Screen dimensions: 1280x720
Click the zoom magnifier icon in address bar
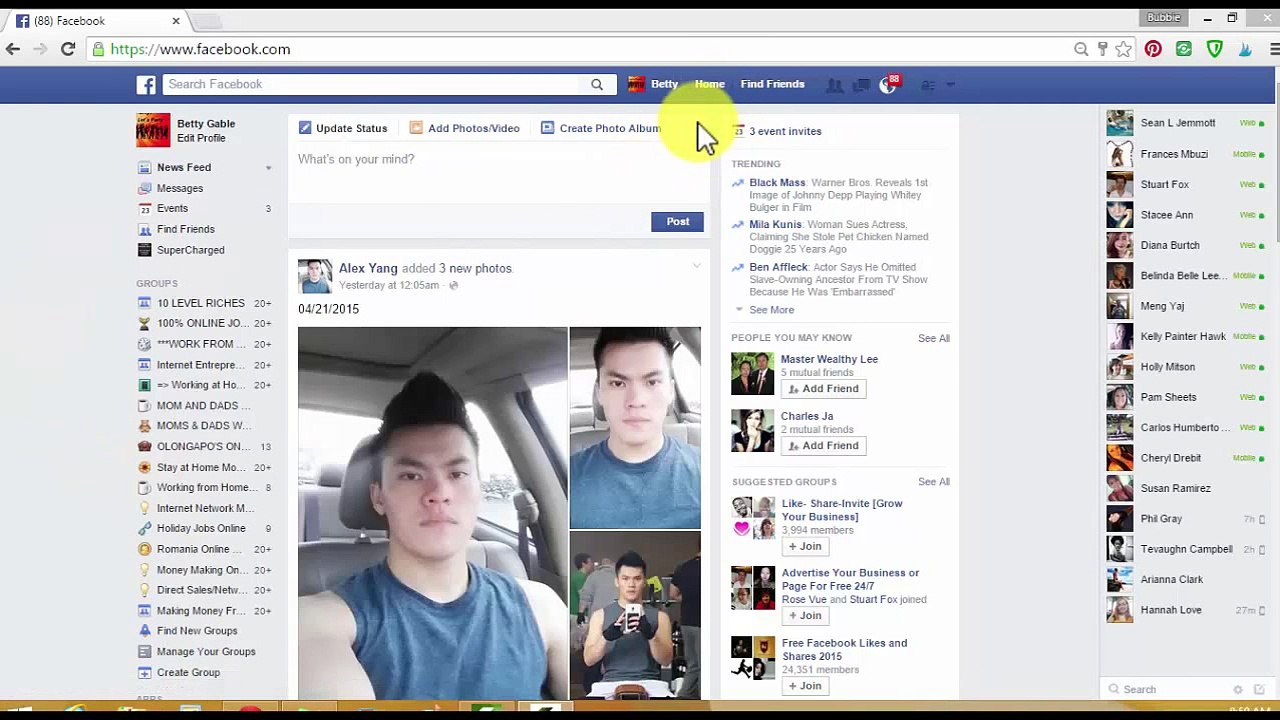[x=1081, y=49]
